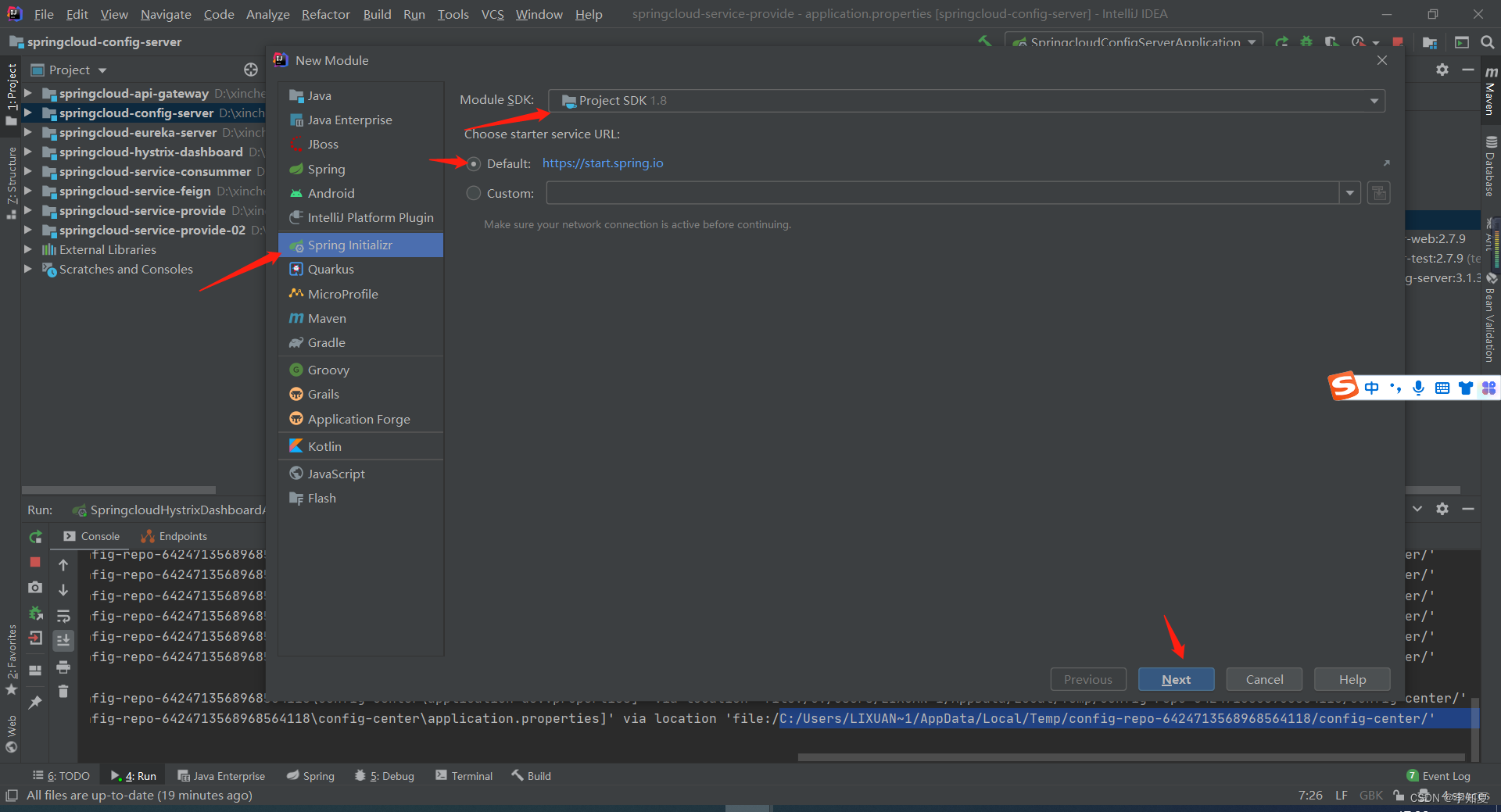The width and height of the screenshot is (1501, 812).
Task: Click the Sogou skin shirt icon
Action: click(x=1466, y=388)
